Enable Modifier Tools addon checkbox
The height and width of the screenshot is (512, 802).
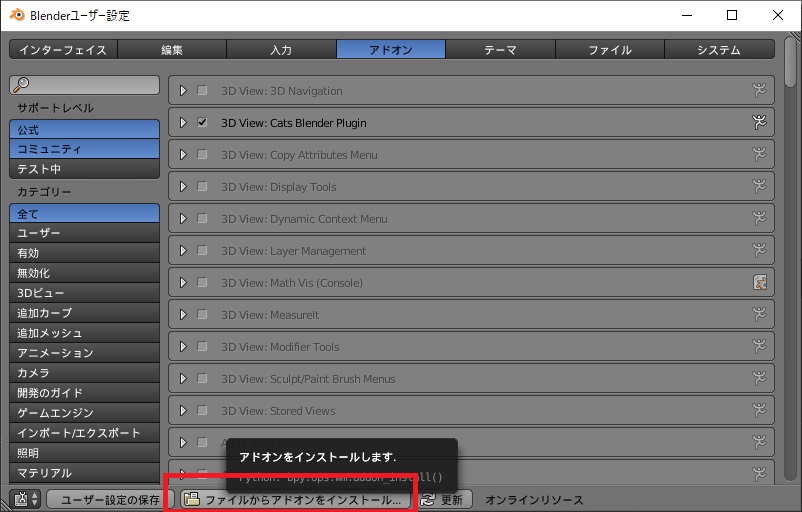point(202,346)
